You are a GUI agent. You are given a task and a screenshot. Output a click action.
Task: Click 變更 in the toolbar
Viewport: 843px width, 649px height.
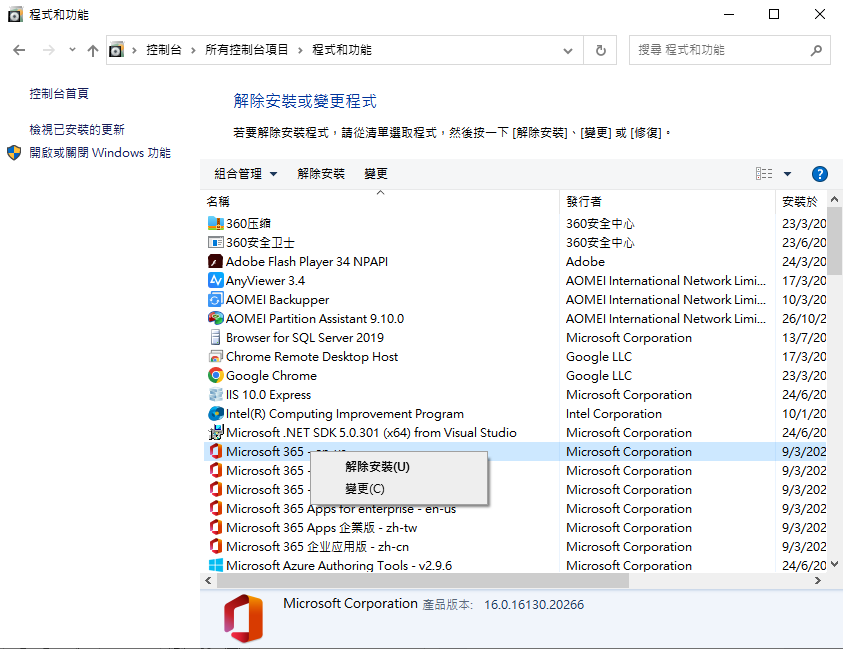coord(376,174)
